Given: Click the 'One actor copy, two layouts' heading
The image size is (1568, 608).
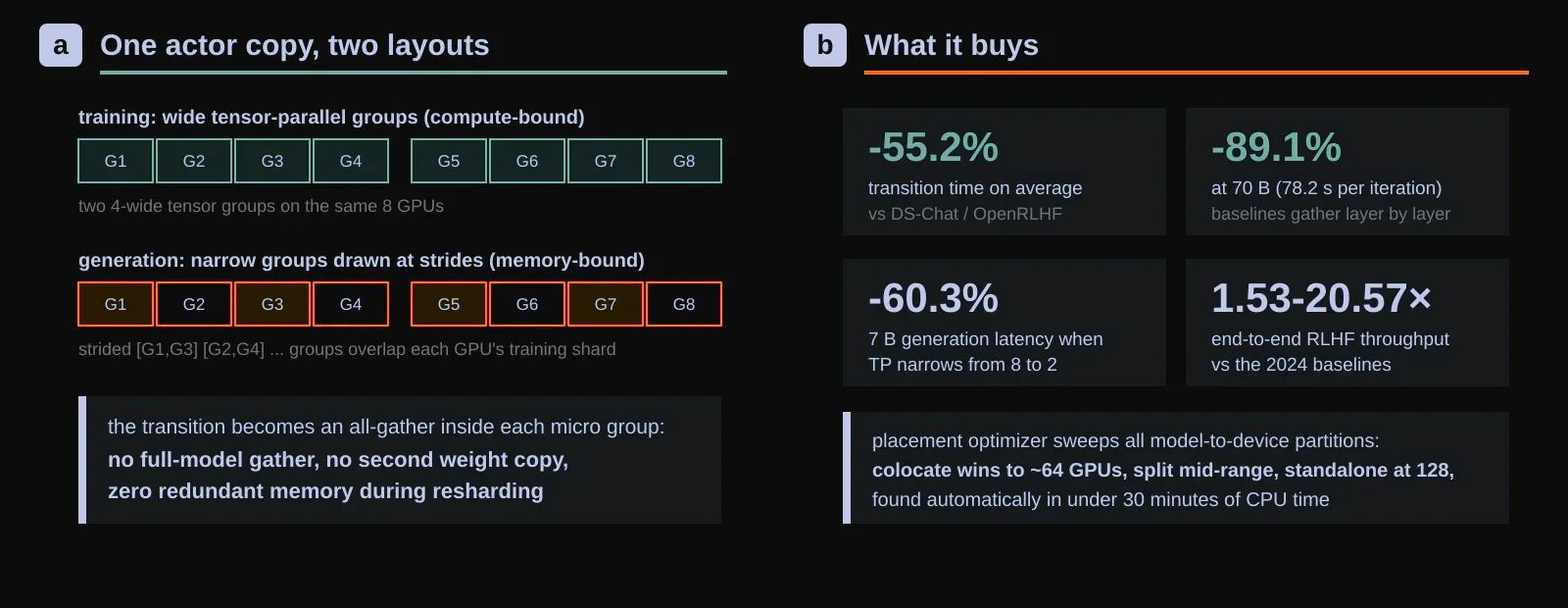Looking at the screenshot, I should coord(295,45).
